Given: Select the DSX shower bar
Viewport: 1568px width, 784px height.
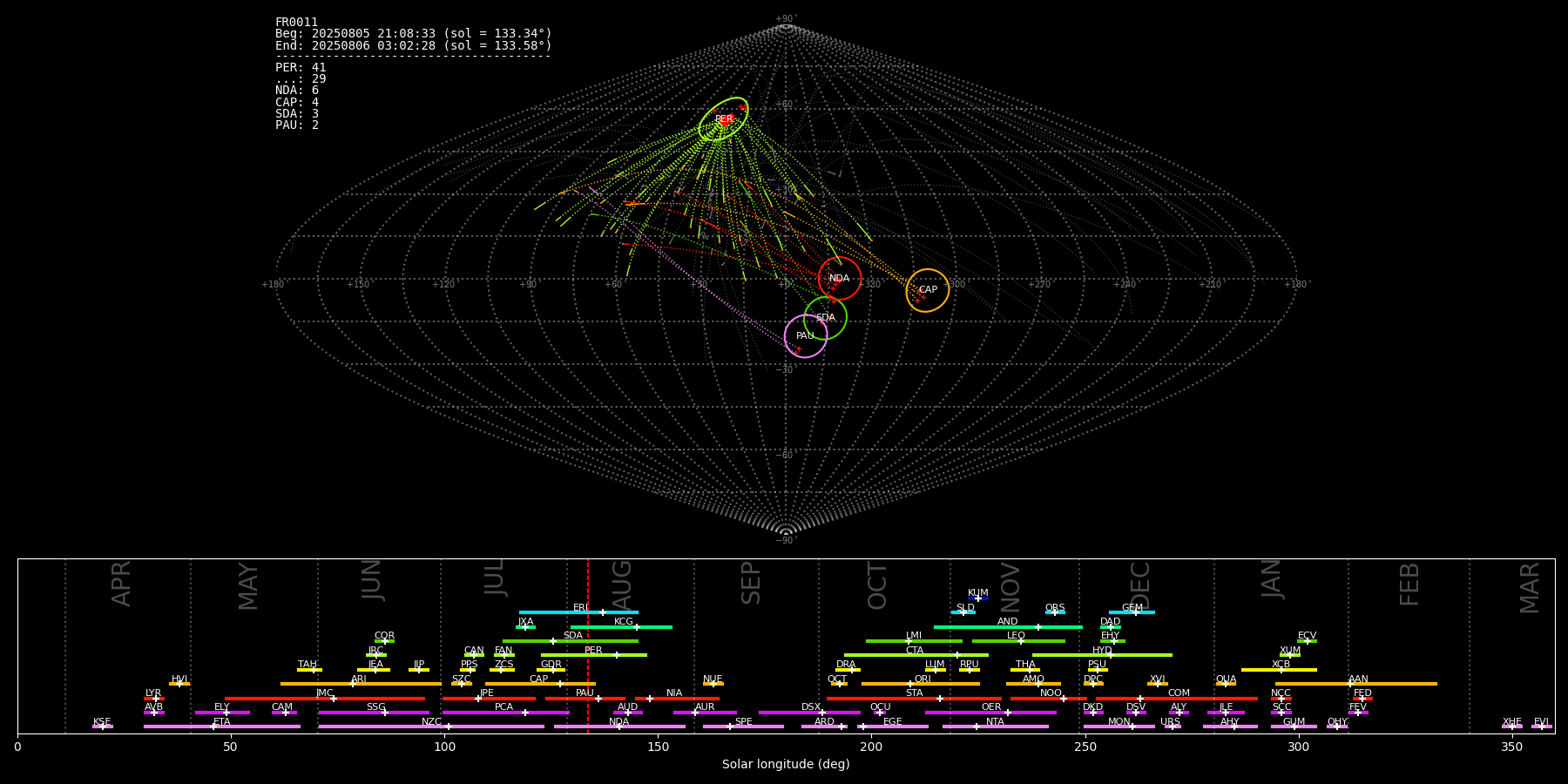Looking at the screenshot, I should (x=809, y=713).
